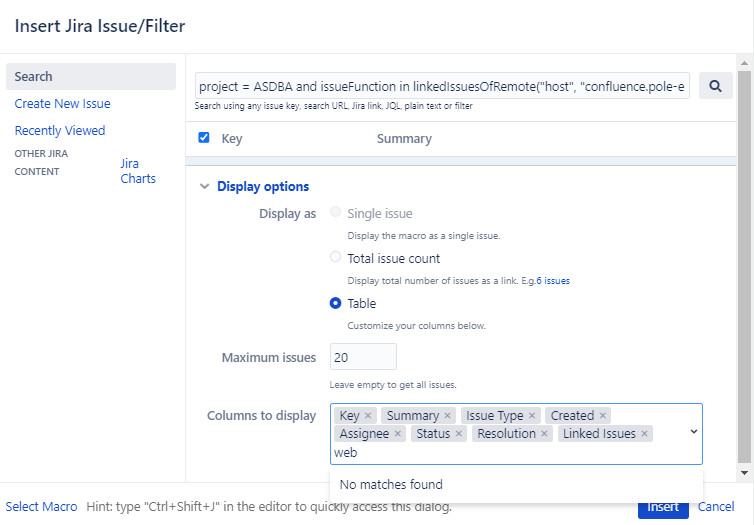Remove the Key column tag
This screenshot has height=525, width=754.
368,415
